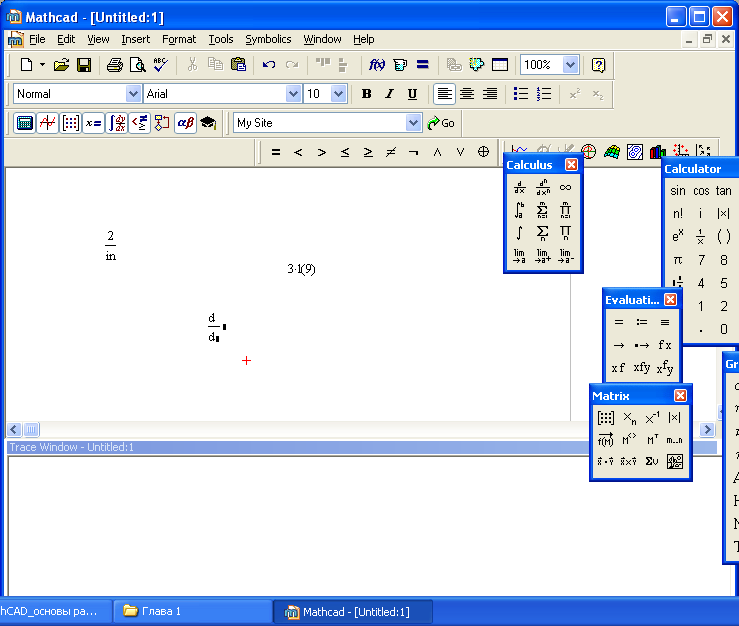This screenshot has width=739, height=626.
Task: Click the definite integral icon in Calculus
Action: point(520,210)
